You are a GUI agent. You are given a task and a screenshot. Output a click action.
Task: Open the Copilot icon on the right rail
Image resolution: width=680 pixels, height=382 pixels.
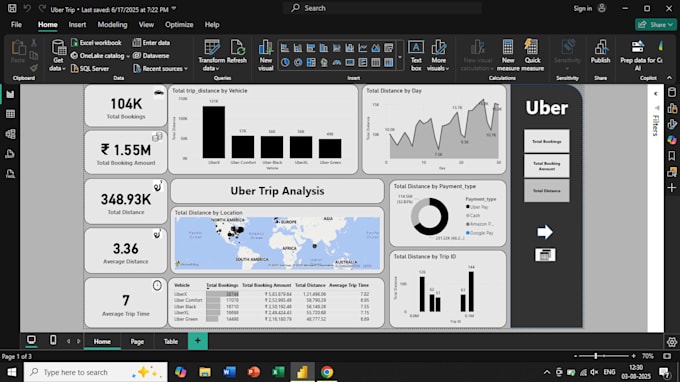672,140
